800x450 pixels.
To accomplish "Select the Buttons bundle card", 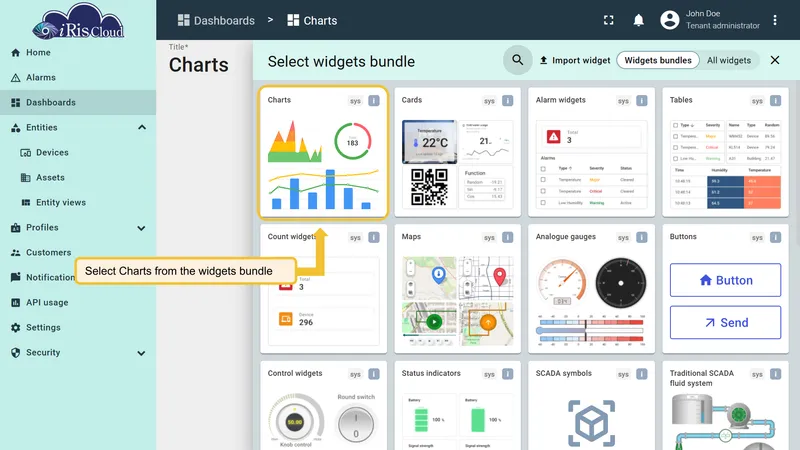I will click(726, 289).
